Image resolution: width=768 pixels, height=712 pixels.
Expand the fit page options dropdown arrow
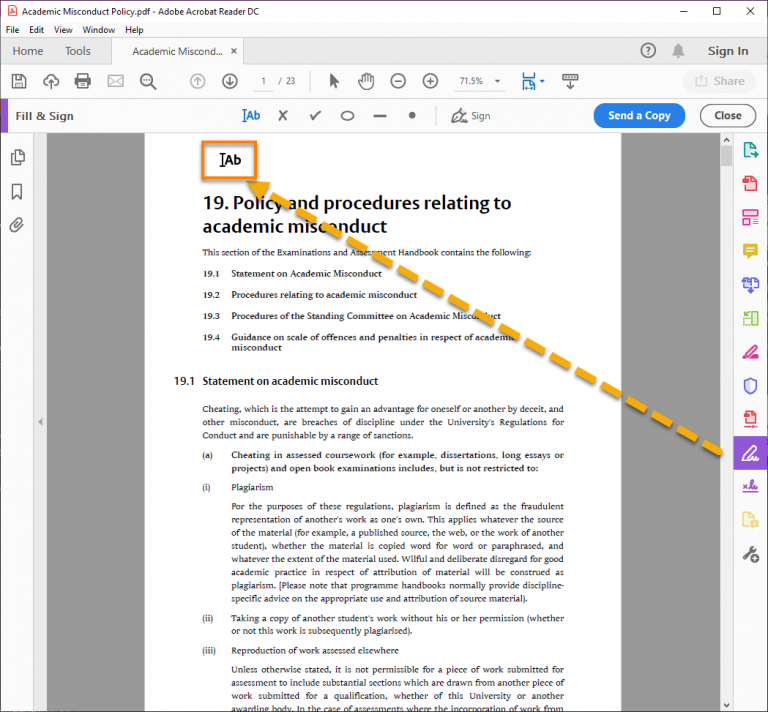542,81
